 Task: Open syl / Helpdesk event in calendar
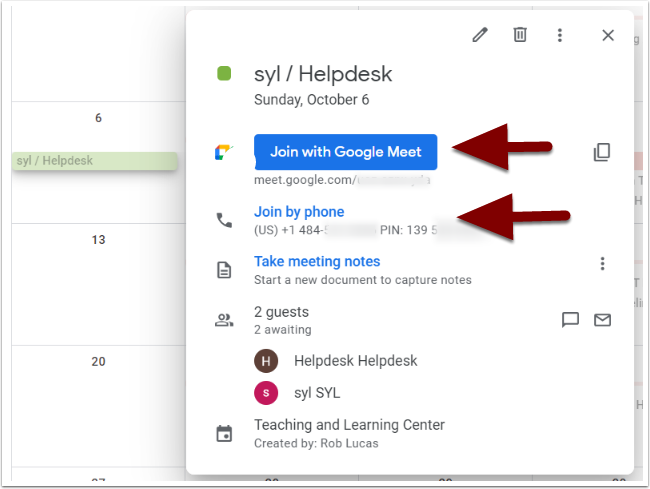click(95, 161)
